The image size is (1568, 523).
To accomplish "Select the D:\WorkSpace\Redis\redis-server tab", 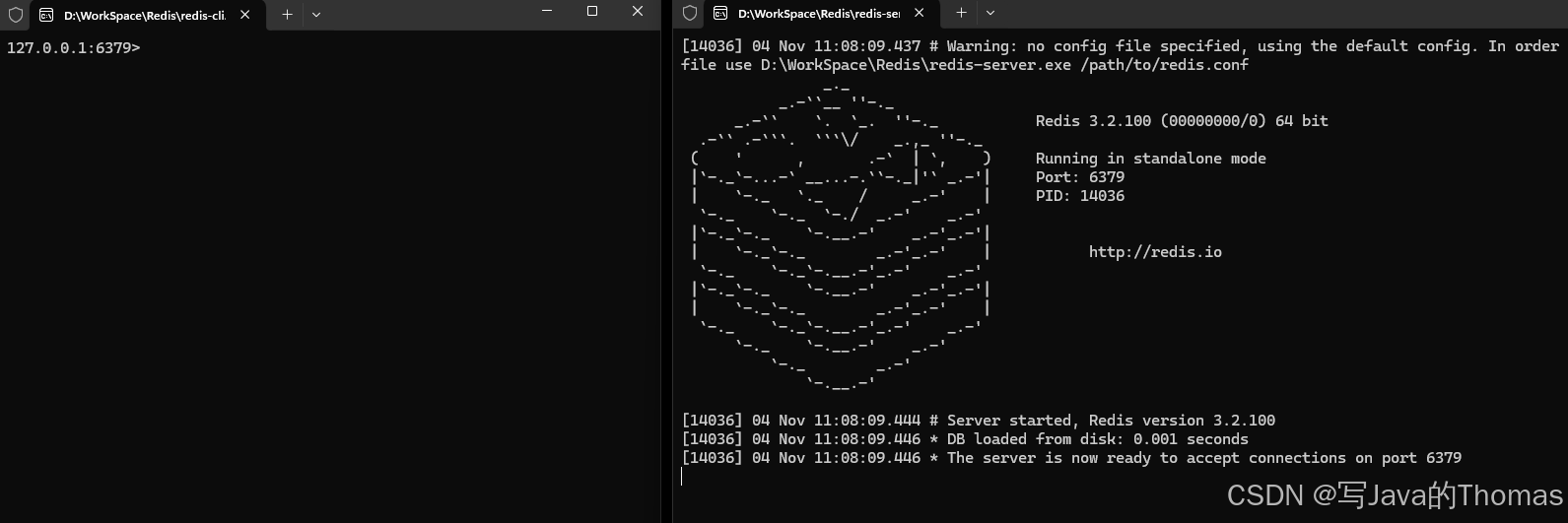I will 820,13.
